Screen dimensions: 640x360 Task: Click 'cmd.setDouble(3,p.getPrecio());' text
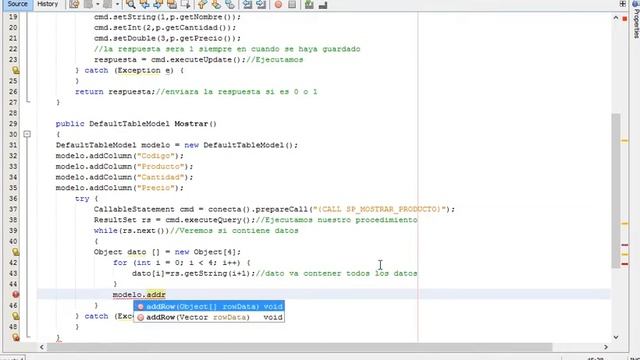pos(167,38)
